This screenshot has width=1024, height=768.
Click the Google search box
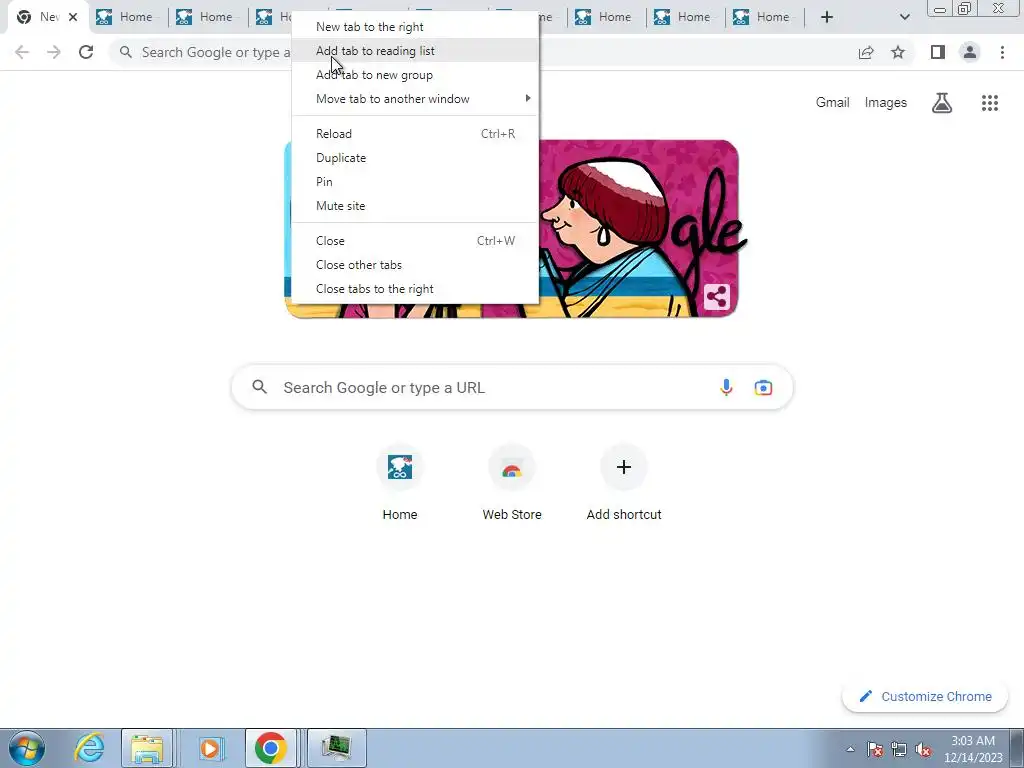(x=512, y=387)
